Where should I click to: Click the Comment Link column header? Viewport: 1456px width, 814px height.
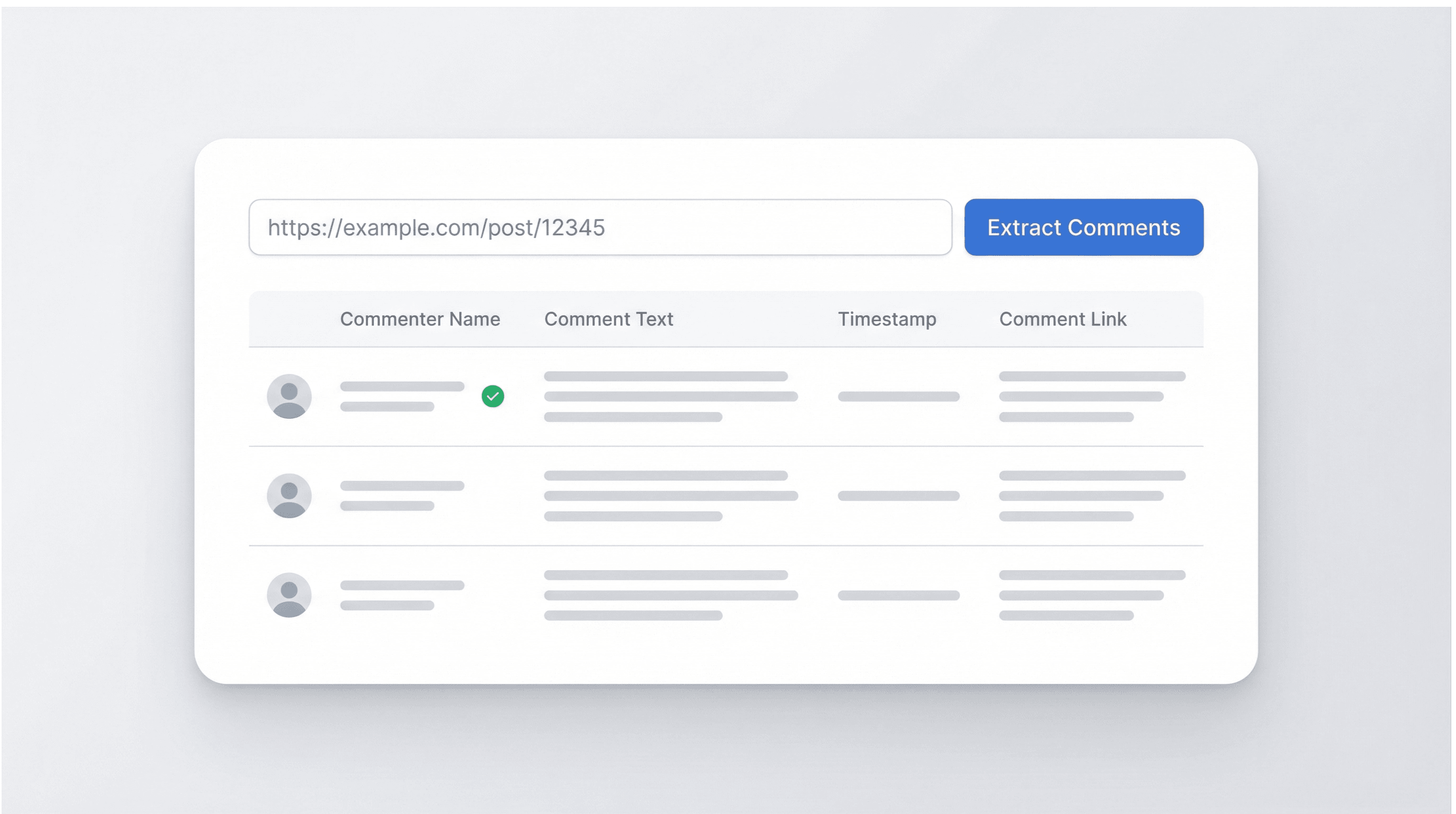pos(1062,319)
